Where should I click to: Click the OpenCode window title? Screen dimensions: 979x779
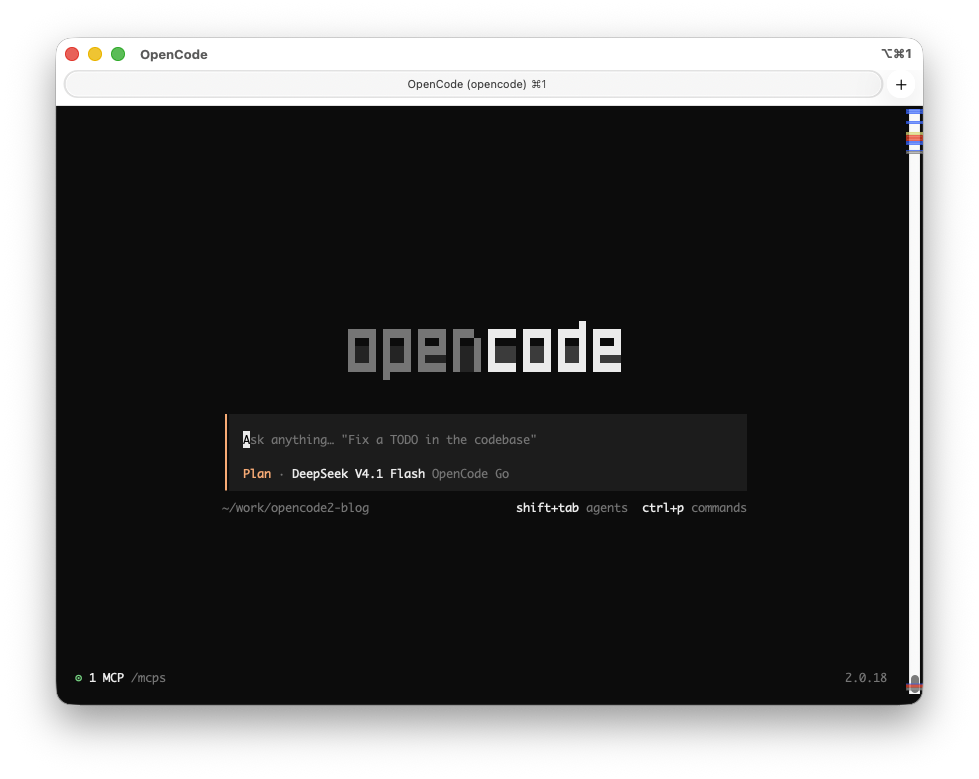174,54
